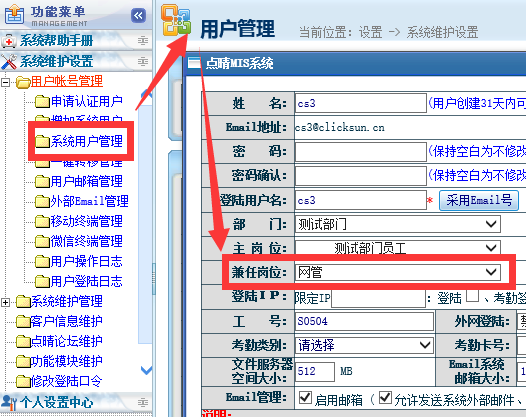Click the tools icon beside 系统维护设置
526x417 pixels.
click(9, 62)
